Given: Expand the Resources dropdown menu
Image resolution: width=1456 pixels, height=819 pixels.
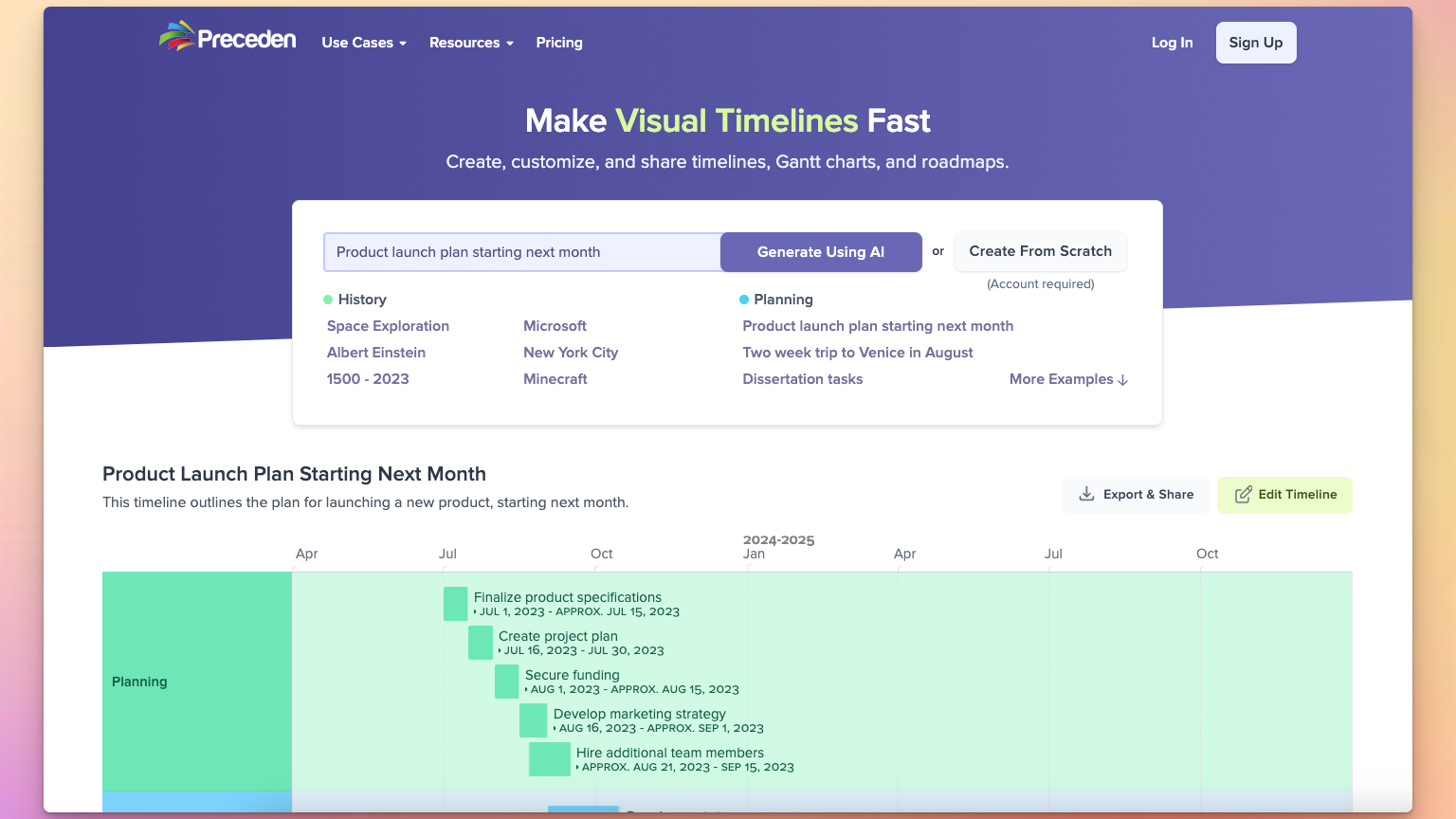Looking at the screenshot, I should [x=471, y=43].
